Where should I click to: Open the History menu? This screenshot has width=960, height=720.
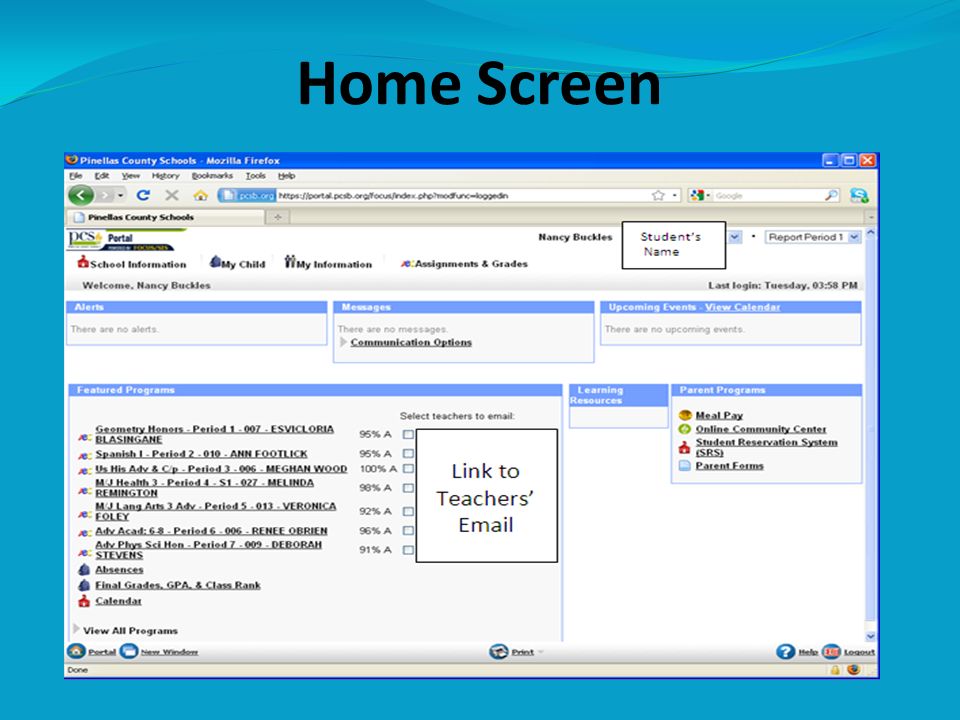165,176
